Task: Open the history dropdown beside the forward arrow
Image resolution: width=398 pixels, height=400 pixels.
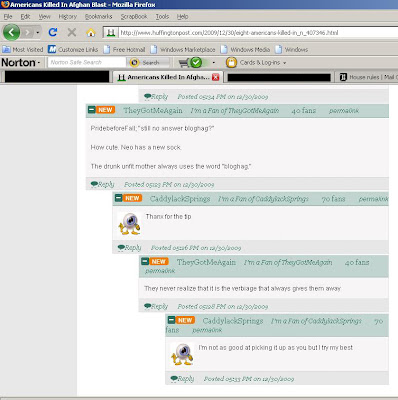Action: (x=38, y=33)
